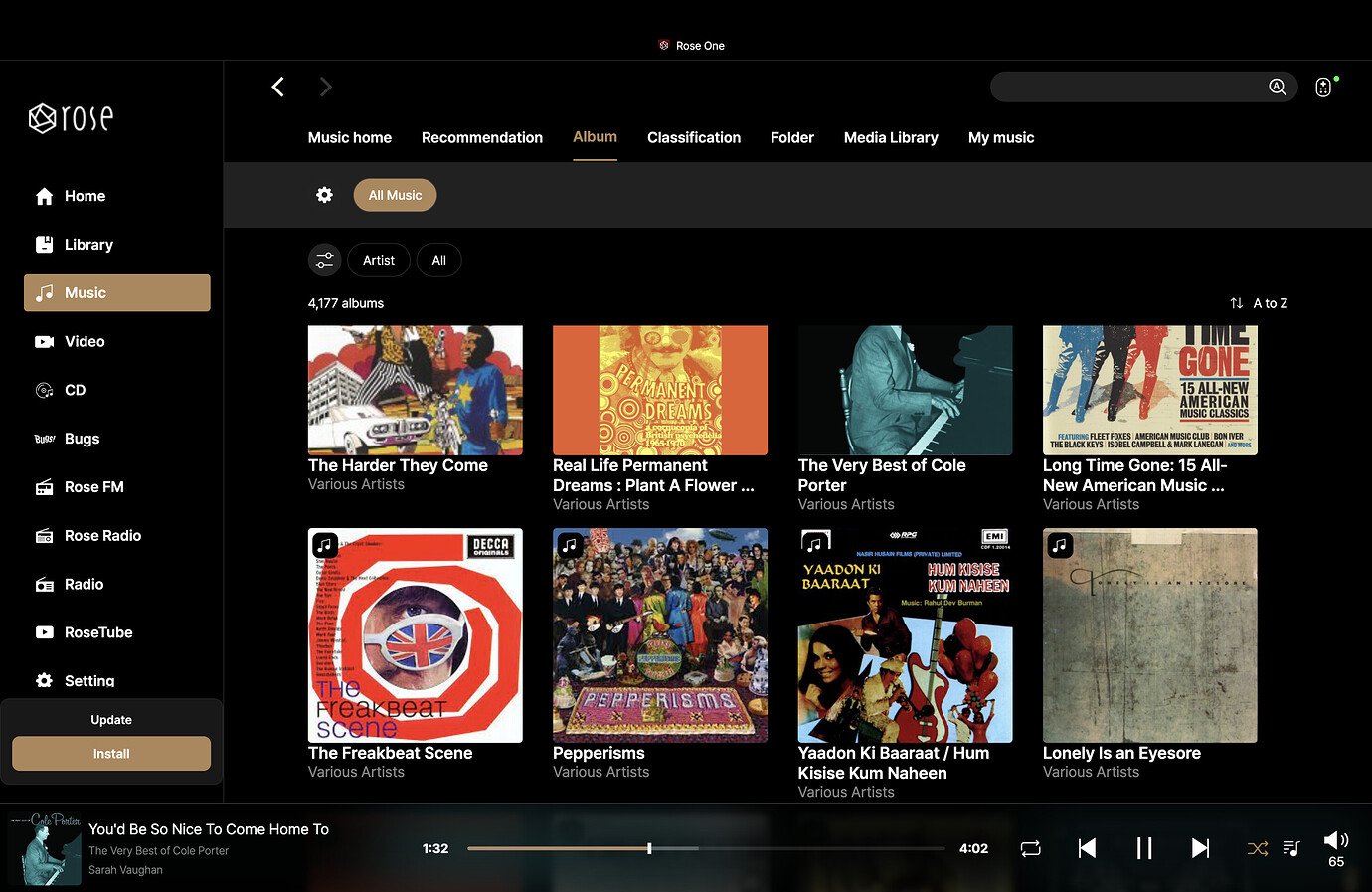
Task: Click Various Artists under Pepperisms
Action: pos(600,772)
